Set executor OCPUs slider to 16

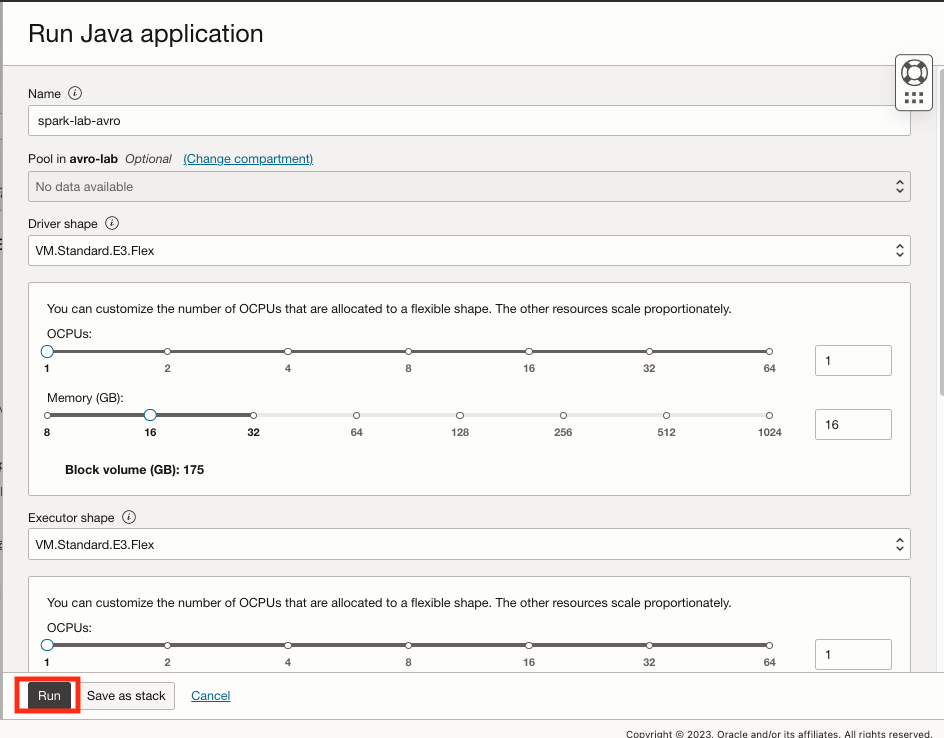[x=529, y=646]
